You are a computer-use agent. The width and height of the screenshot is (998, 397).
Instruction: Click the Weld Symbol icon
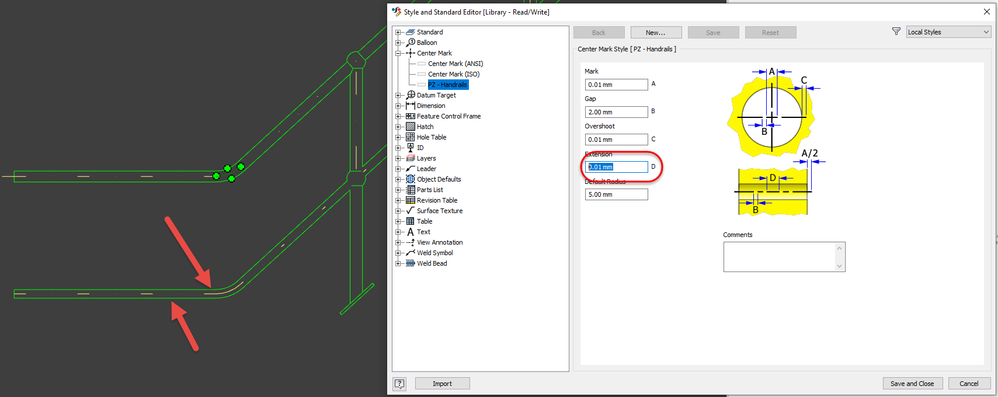point(410,253)
